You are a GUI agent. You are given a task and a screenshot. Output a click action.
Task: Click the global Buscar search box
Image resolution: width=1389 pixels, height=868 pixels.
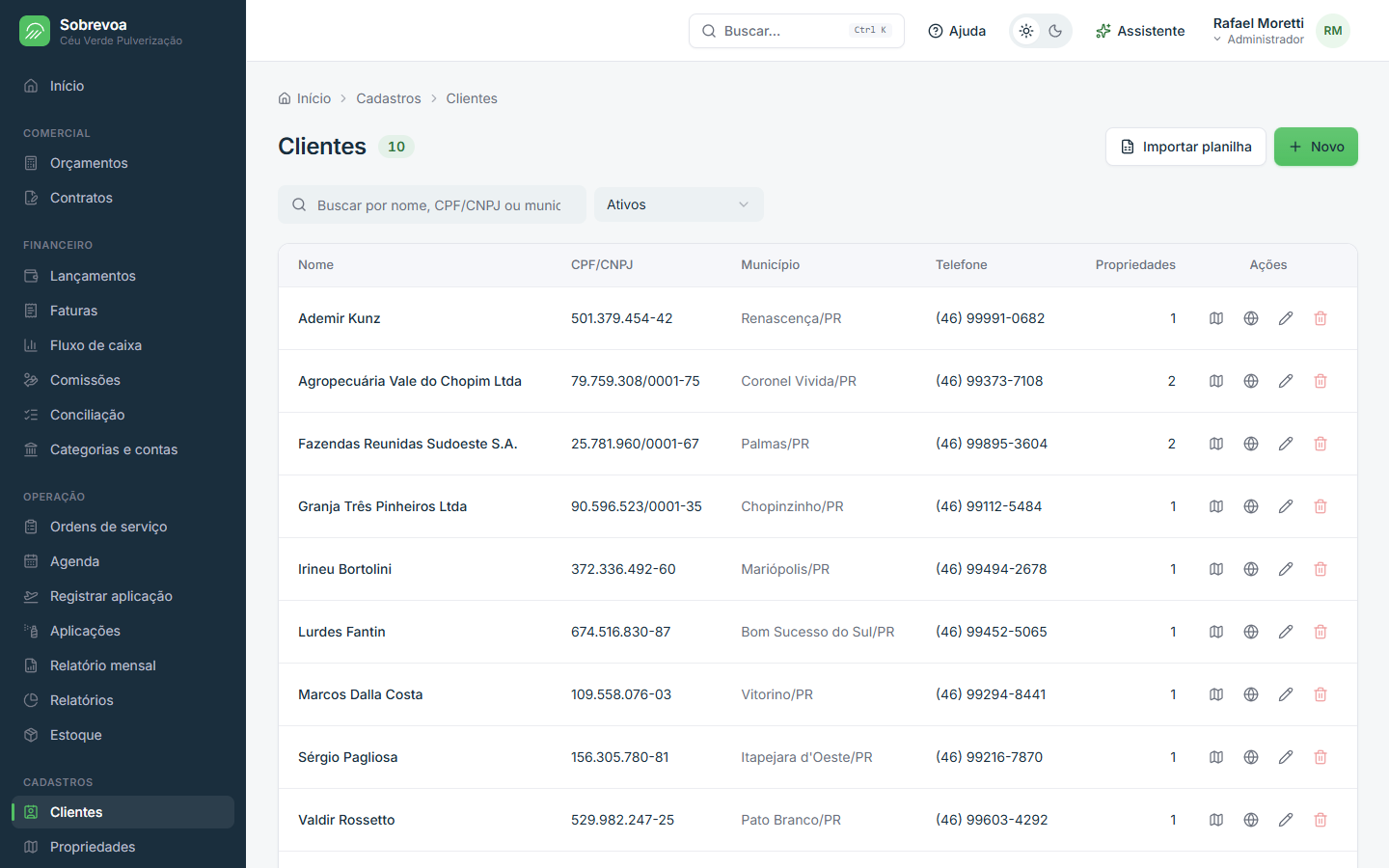[x=797, y=31]
